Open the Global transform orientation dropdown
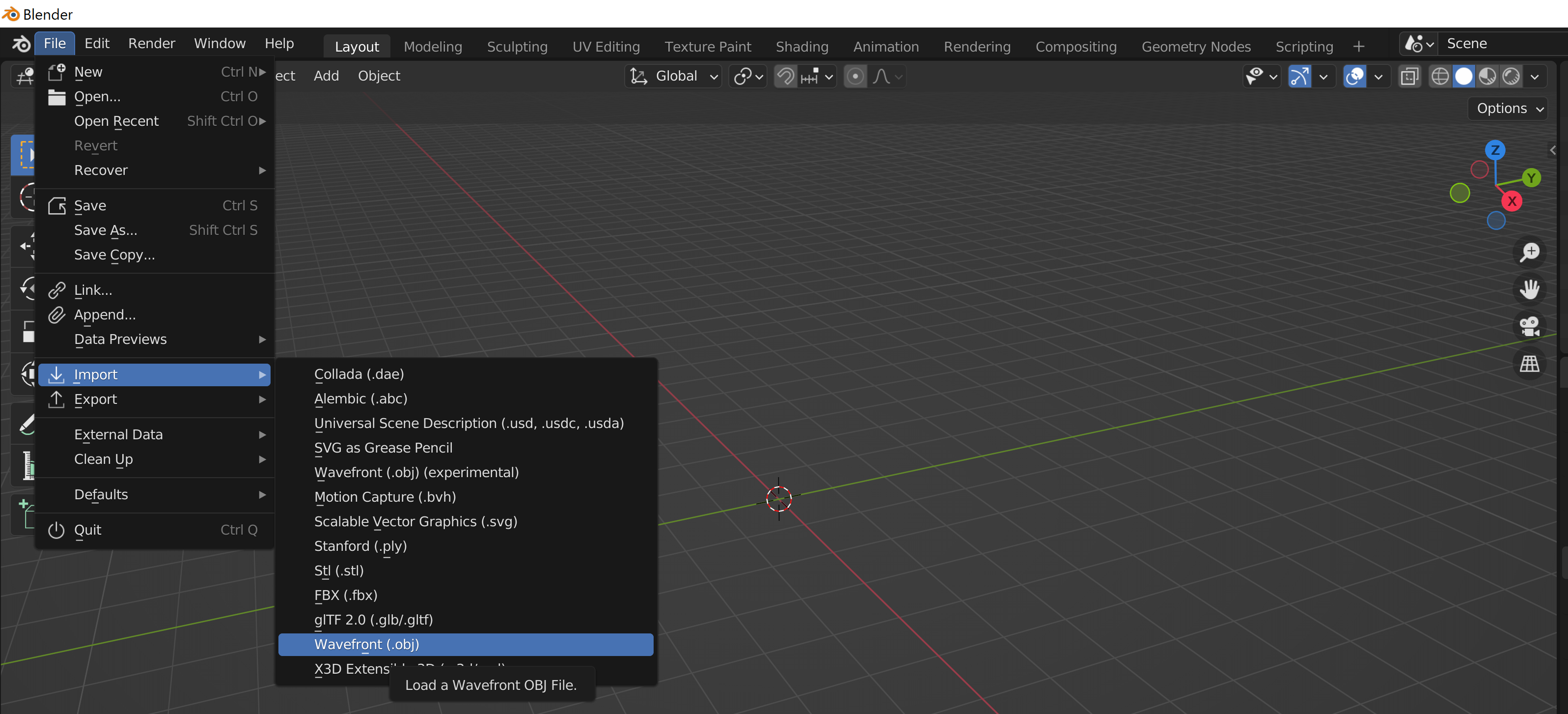The width and height of the screenshot is (1568, 714). [674, 76]
